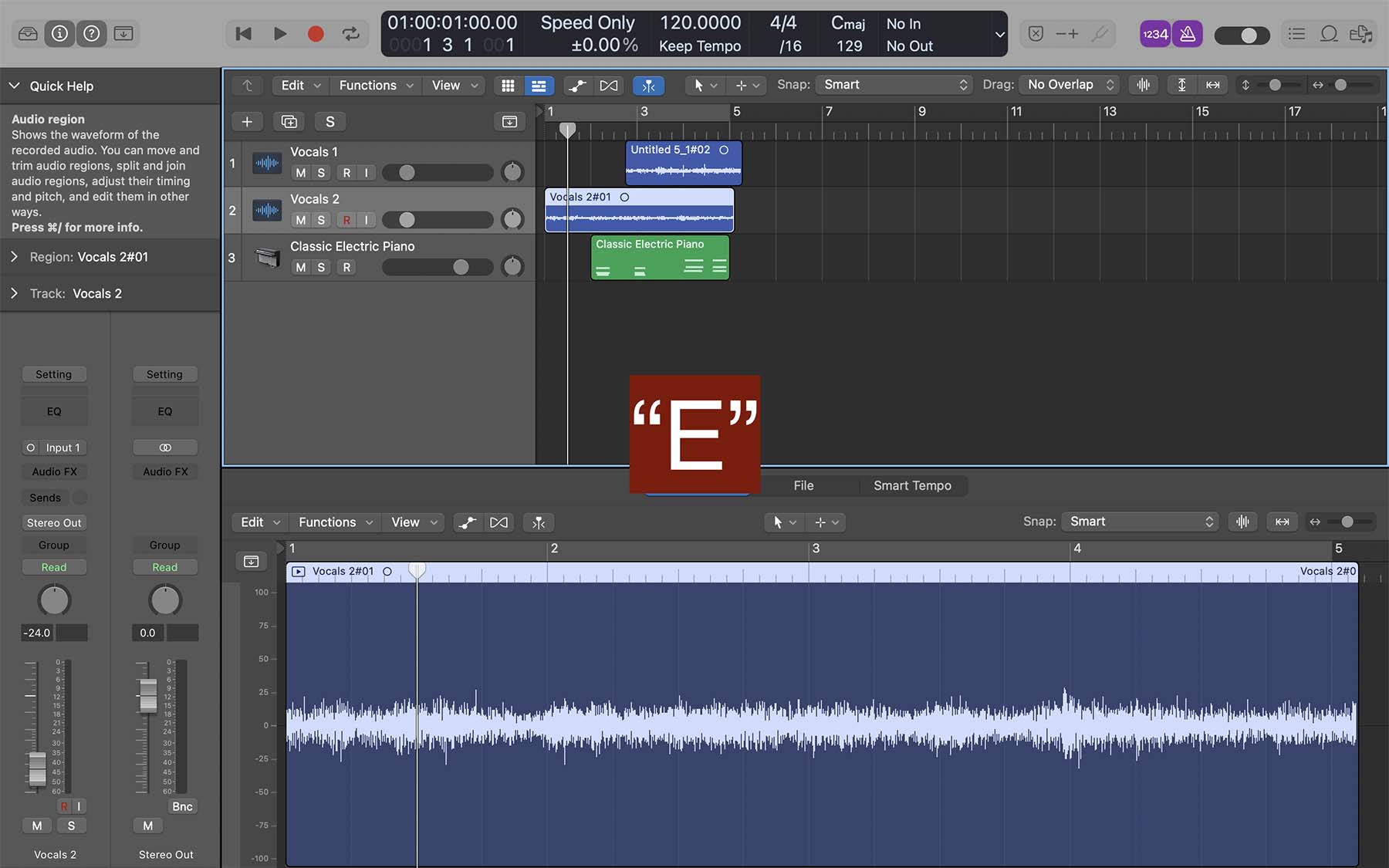The width and height of the screenshot is (1389, 868).
Task: Collapse the Quick Help section
Action: 14,86
